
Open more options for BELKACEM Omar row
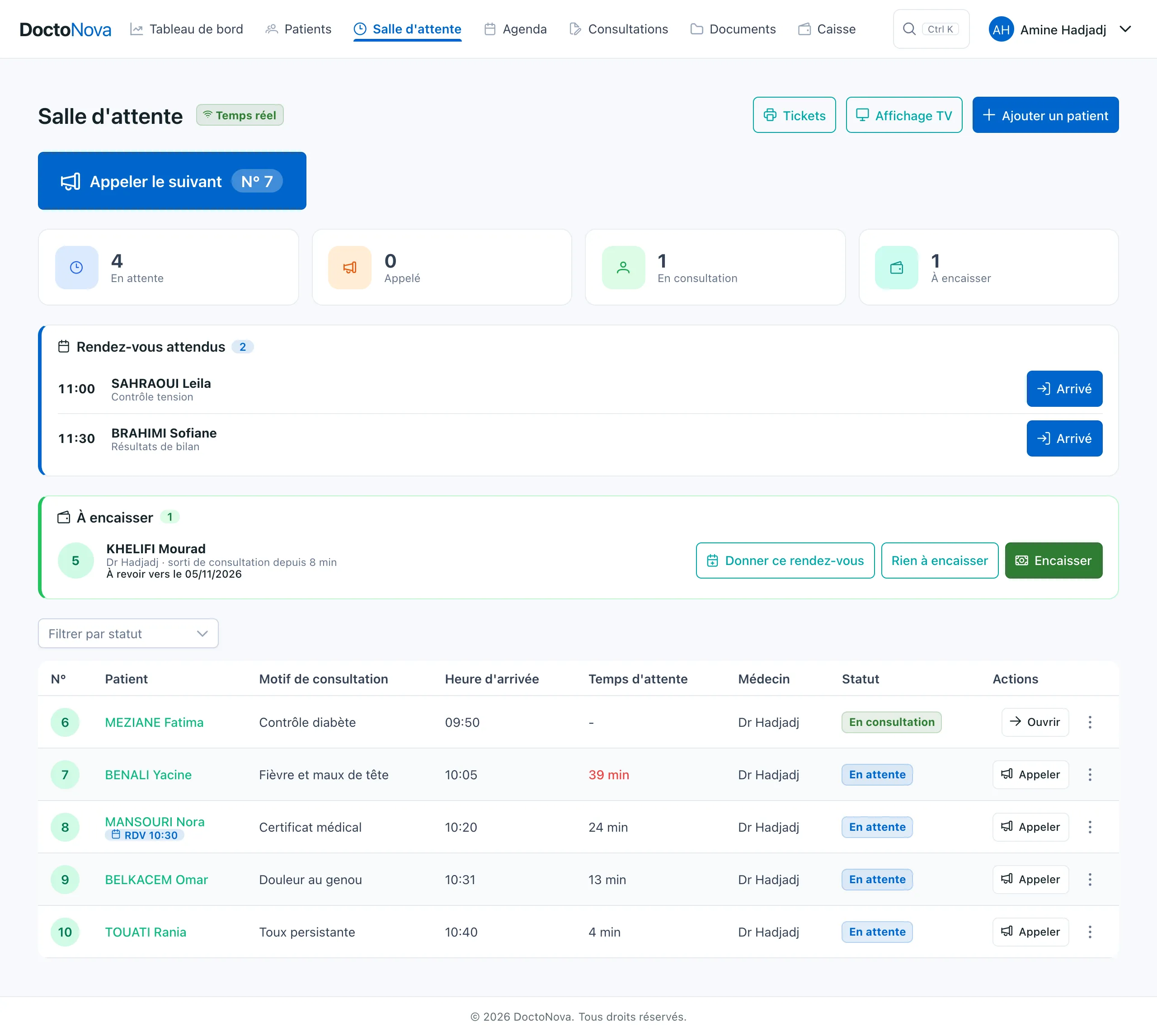click(1090, 879)
